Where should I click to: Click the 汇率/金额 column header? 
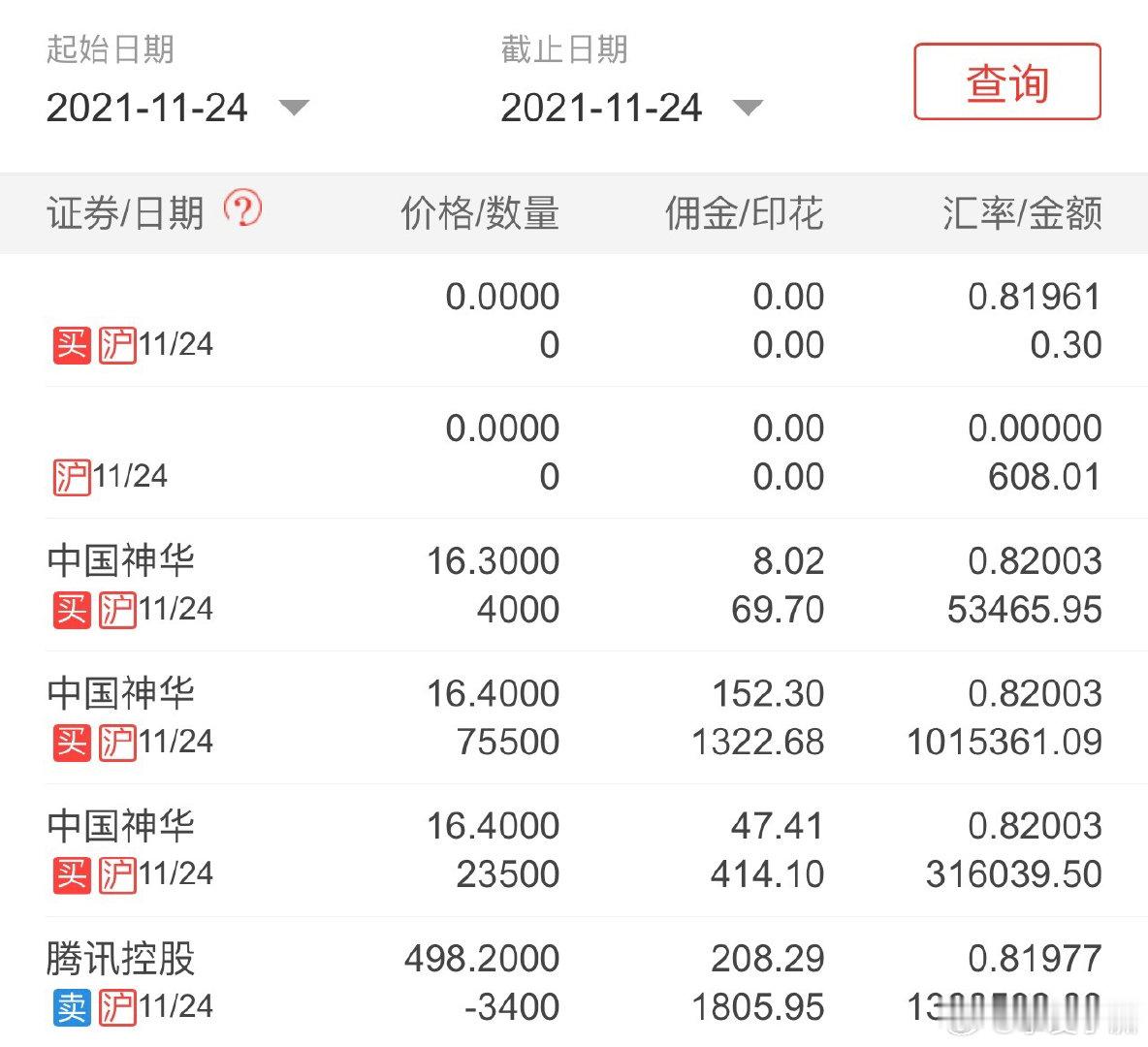(1022, 213)
